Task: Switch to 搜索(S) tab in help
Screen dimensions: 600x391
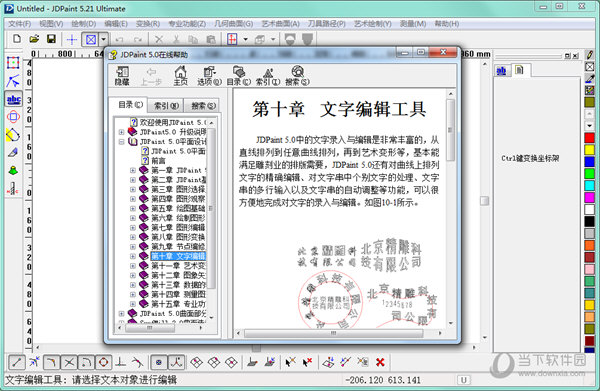Action: pos(201,106)
